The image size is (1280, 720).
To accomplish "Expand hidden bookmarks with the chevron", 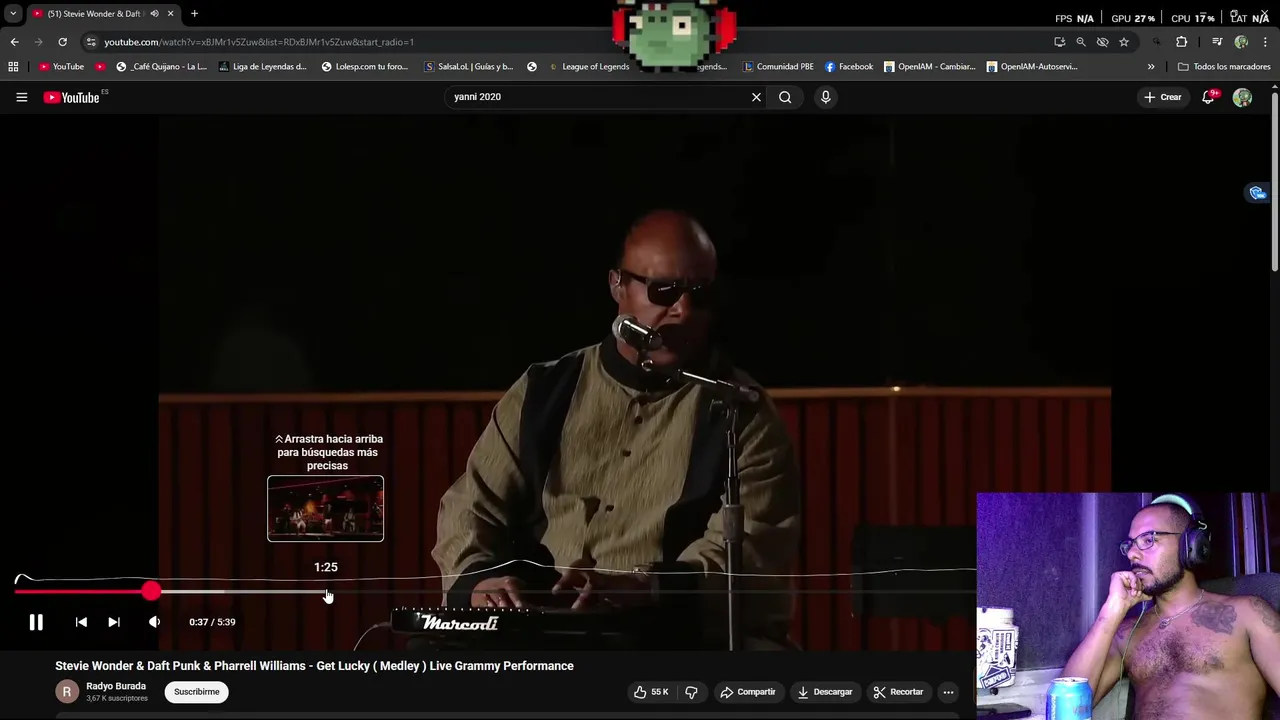I will 1151,67.
